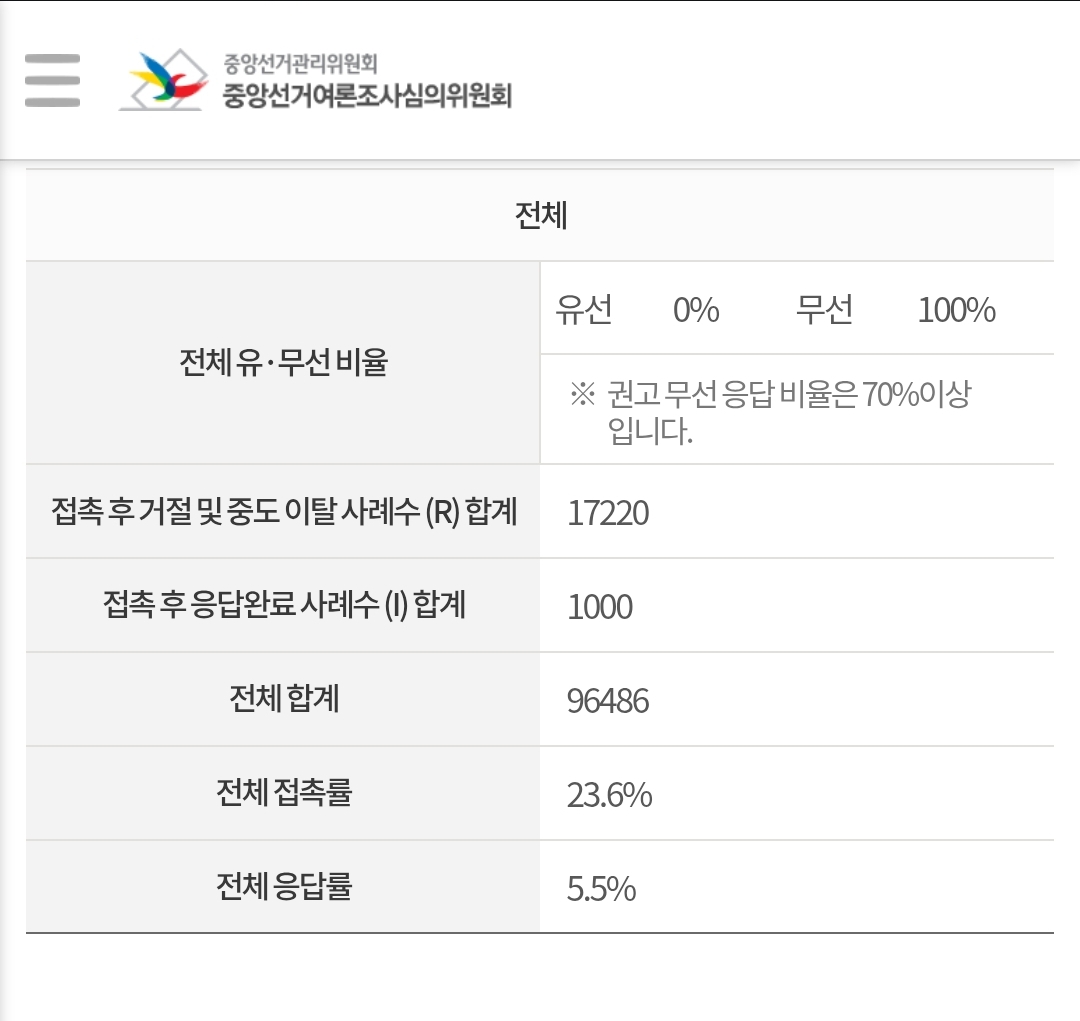Click the 96486 total value
Screen dimensions: 1080x1021
click(608, 701)
